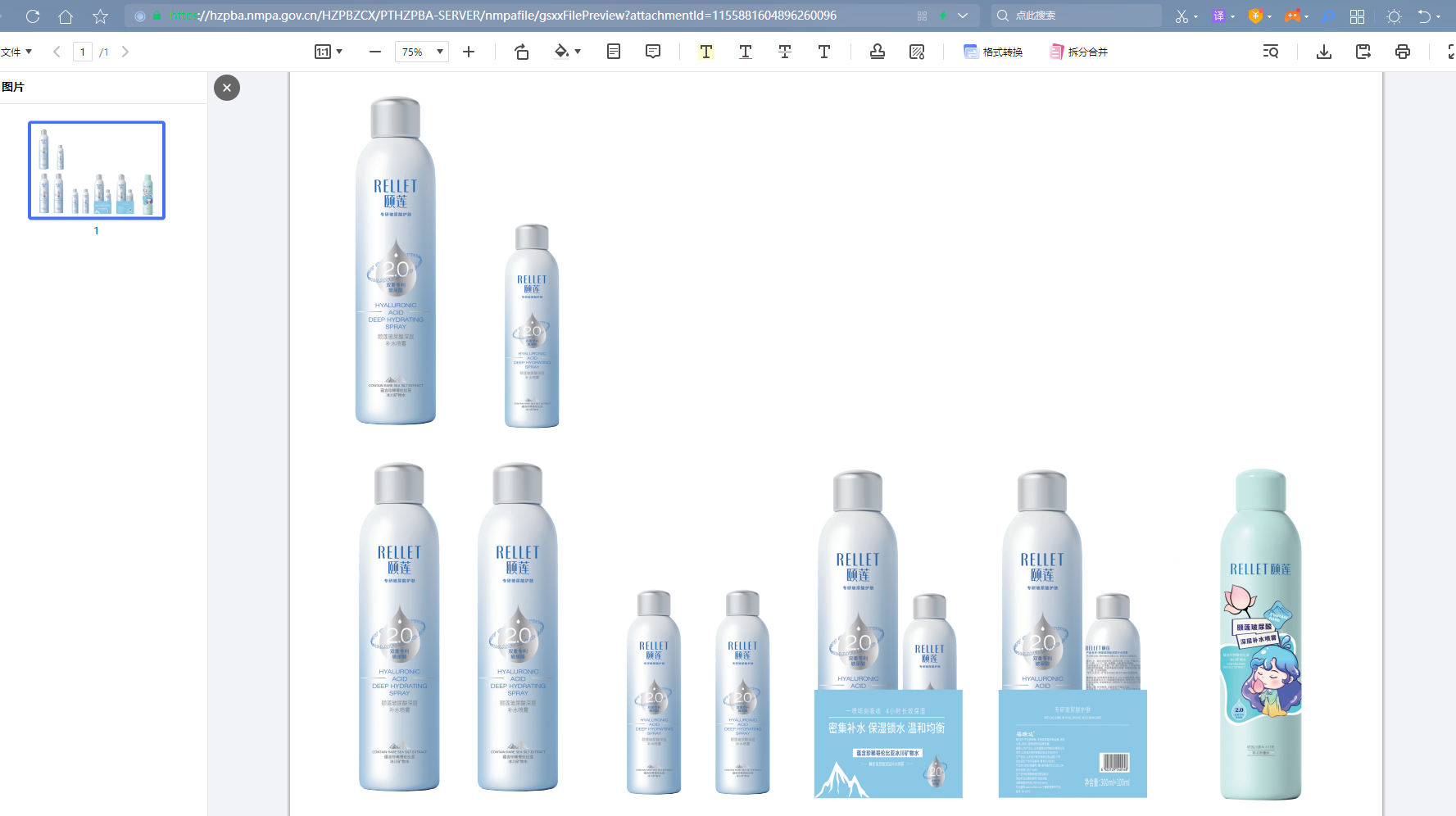Click the blue magnifier extension icon
Viewport: 1456px width, 816px height.
coord(1328,16)
